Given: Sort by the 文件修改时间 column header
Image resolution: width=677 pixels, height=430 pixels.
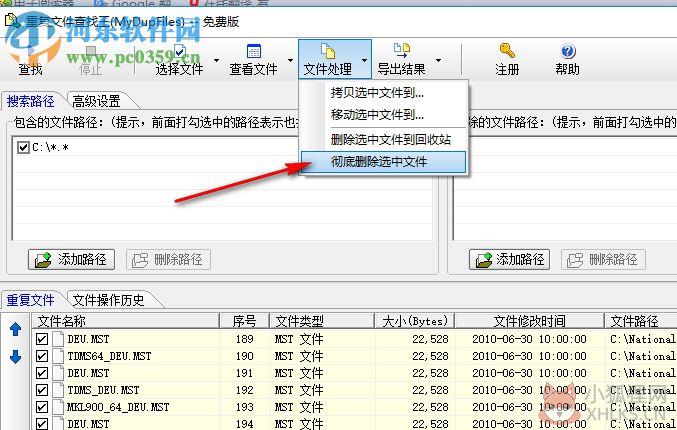Looking at the screenshot, I should click(x=529, y=321).
